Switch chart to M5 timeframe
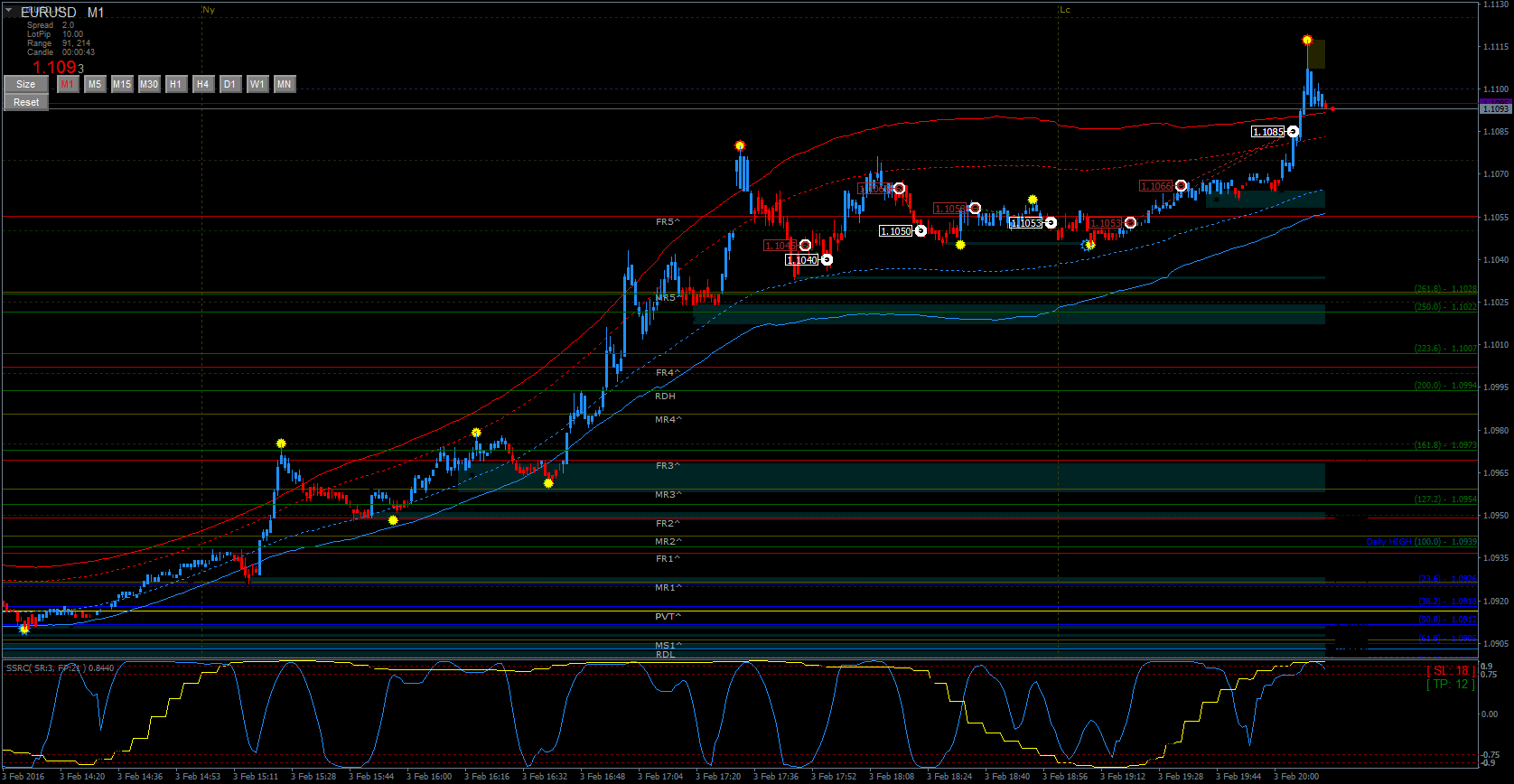This screenshot has width=1514, height=784. click(x=95, y=84)
